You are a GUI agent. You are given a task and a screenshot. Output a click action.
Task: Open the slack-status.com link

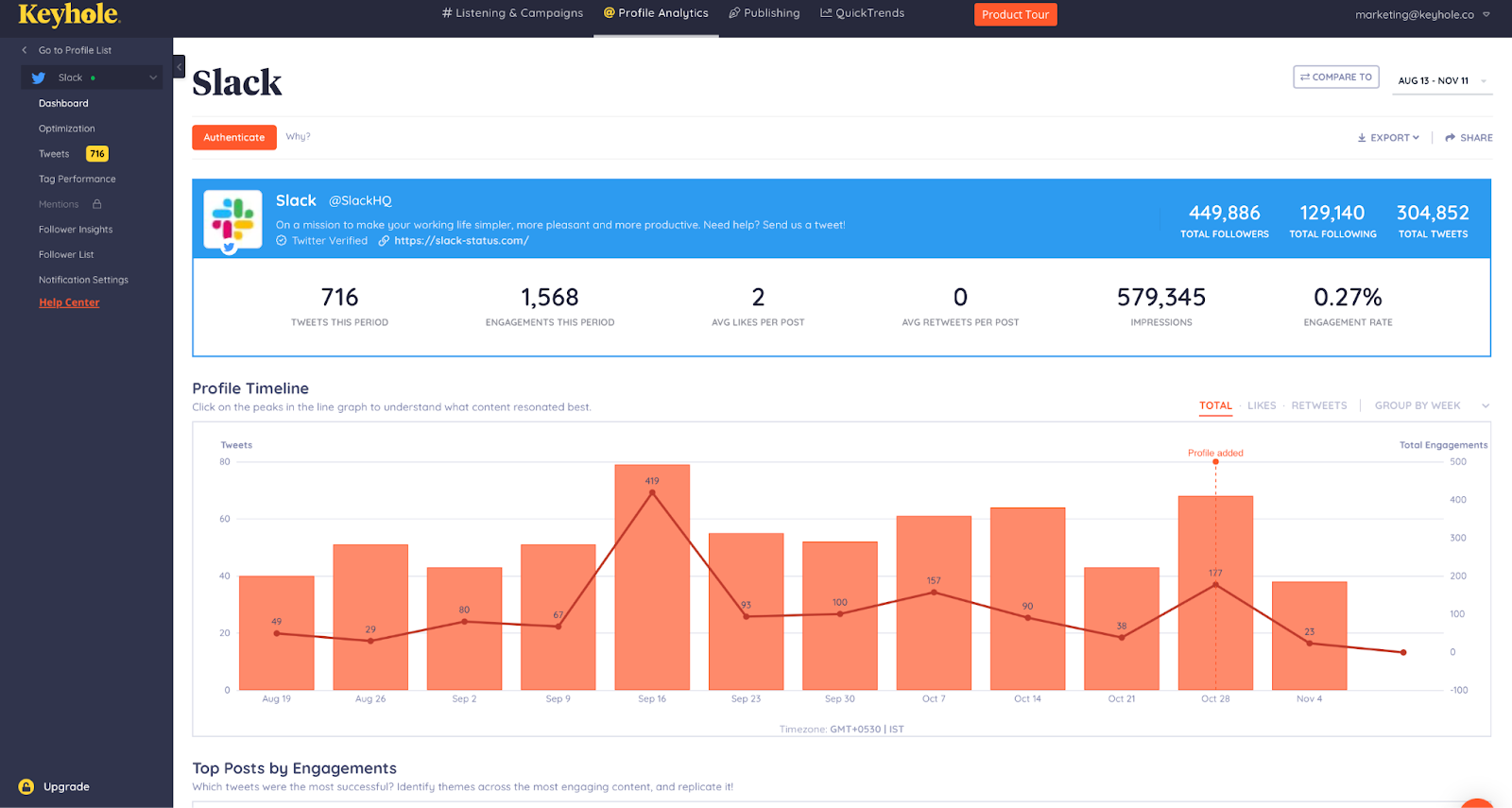(461, 241)
